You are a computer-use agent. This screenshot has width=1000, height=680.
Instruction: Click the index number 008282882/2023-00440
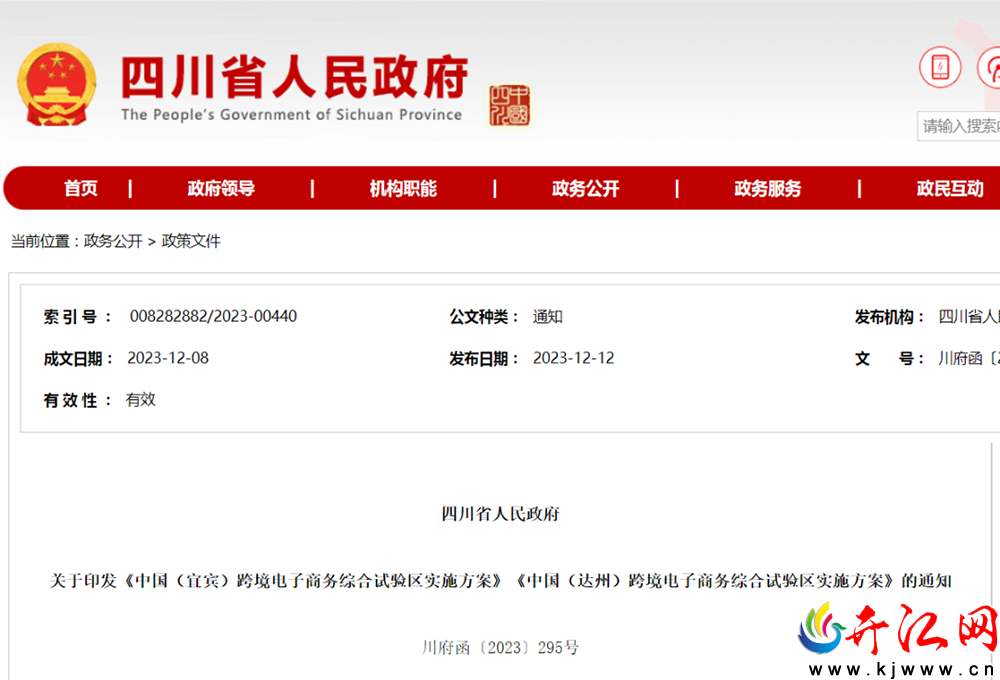(x=213, y=316)
